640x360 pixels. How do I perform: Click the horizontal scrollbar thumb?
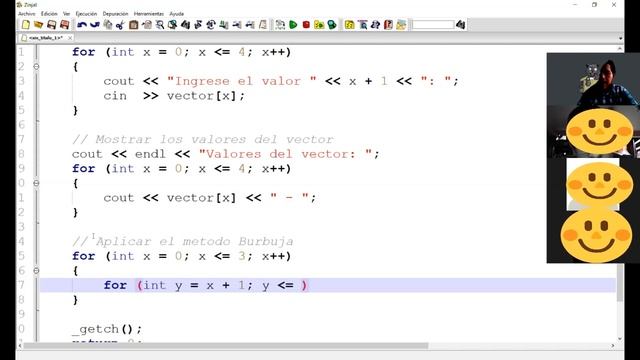225,346
